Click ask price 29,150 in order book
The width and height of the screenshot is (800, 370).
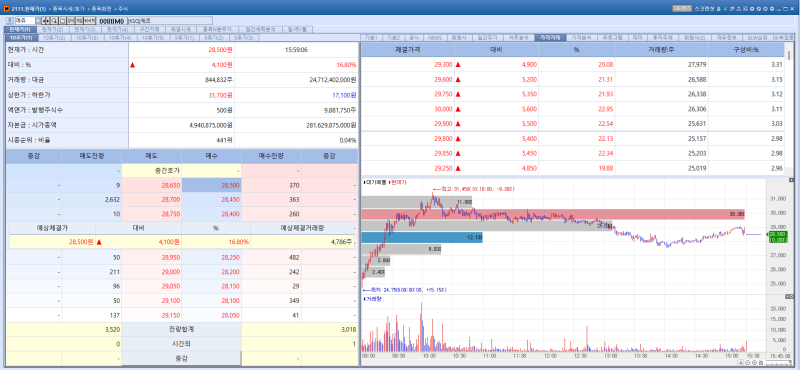point(152,315)
